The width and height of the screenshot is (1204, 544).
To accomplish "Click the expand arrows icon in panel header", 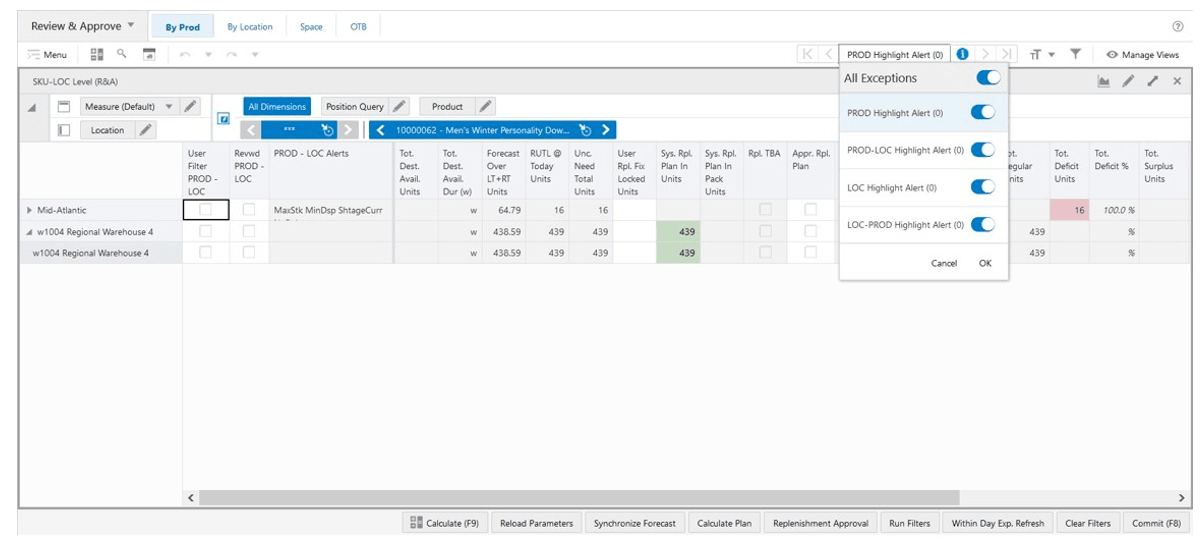I will click(x=1153, y=81).
